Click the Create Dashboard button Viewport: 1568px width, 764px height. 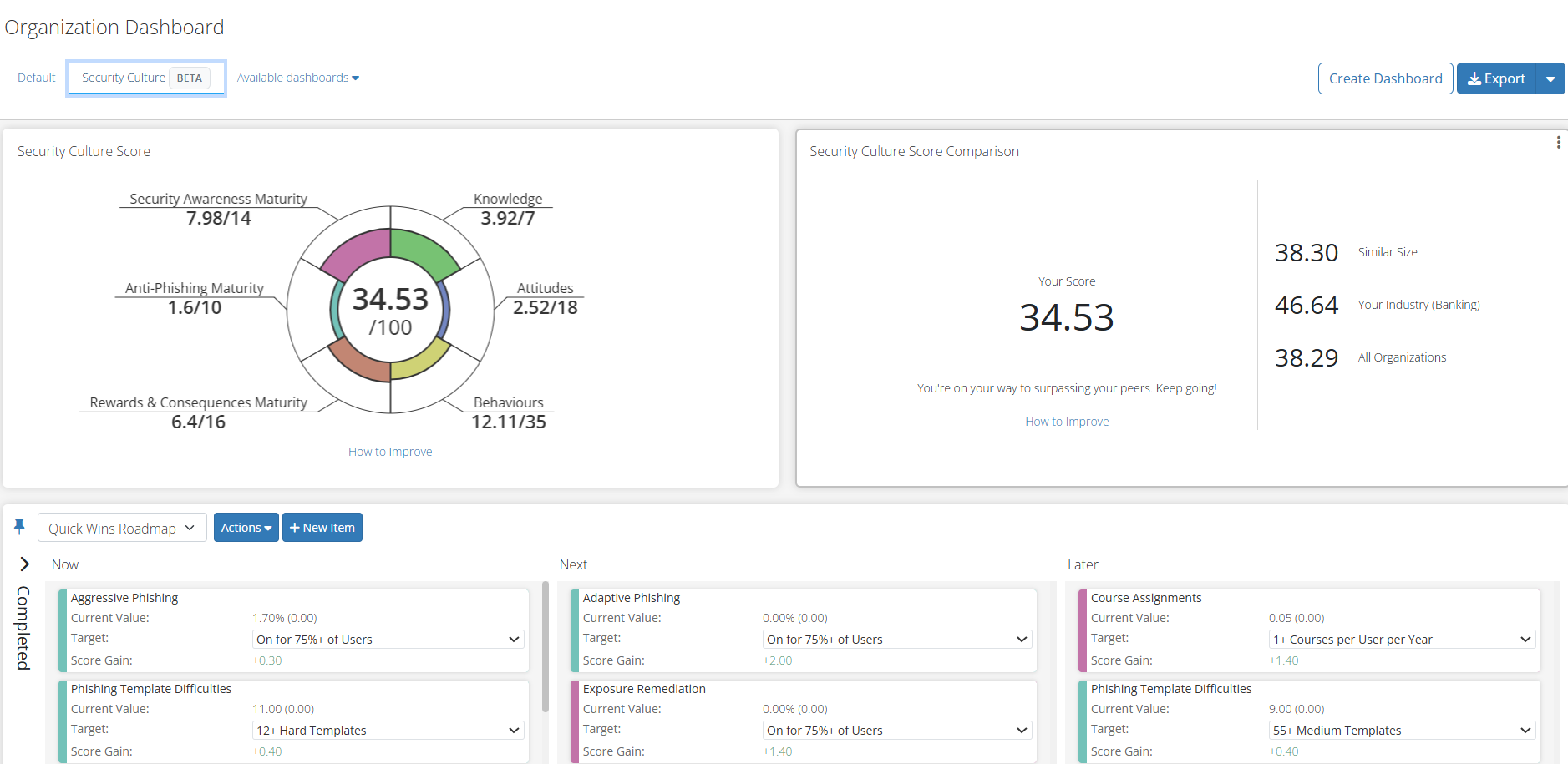pos(1385,78)
